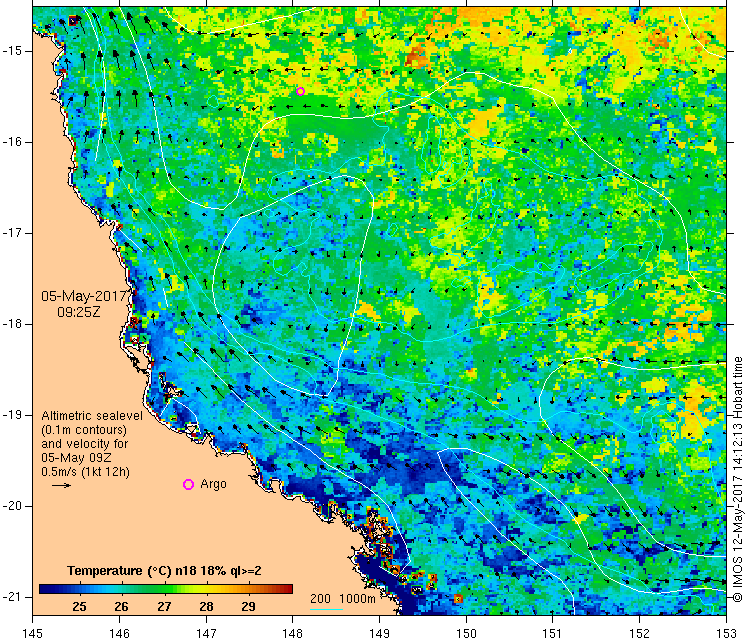Click longitude axis label '145'
Screen dimensions: 750x640
[x=33, y=633]
